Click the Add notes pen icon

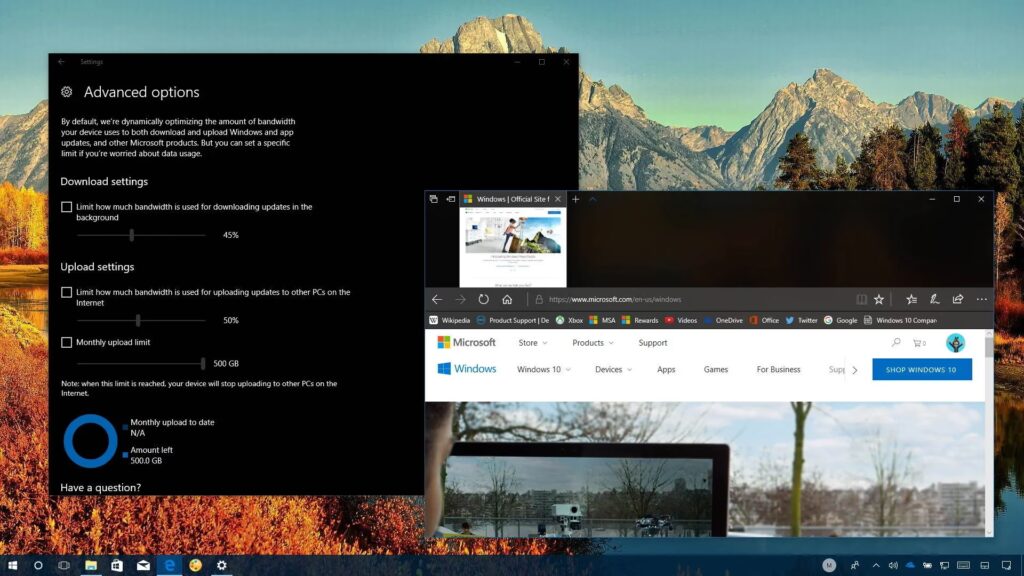point(934,299)
